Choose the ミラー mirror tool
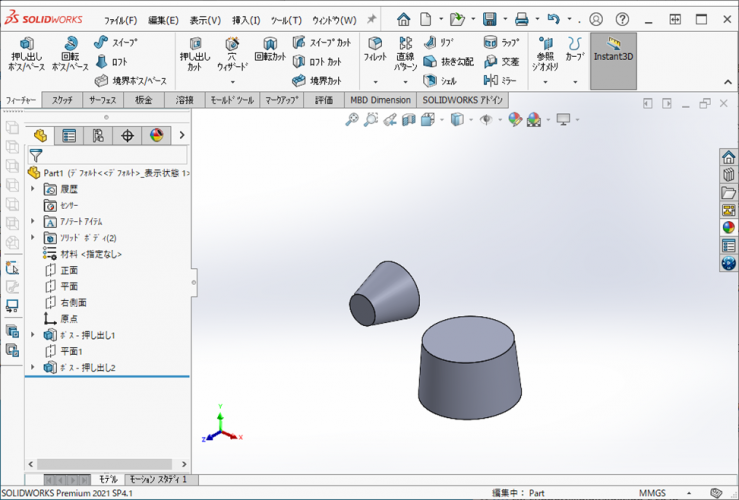The image size is (739, 500). click(x=501, y=80)
